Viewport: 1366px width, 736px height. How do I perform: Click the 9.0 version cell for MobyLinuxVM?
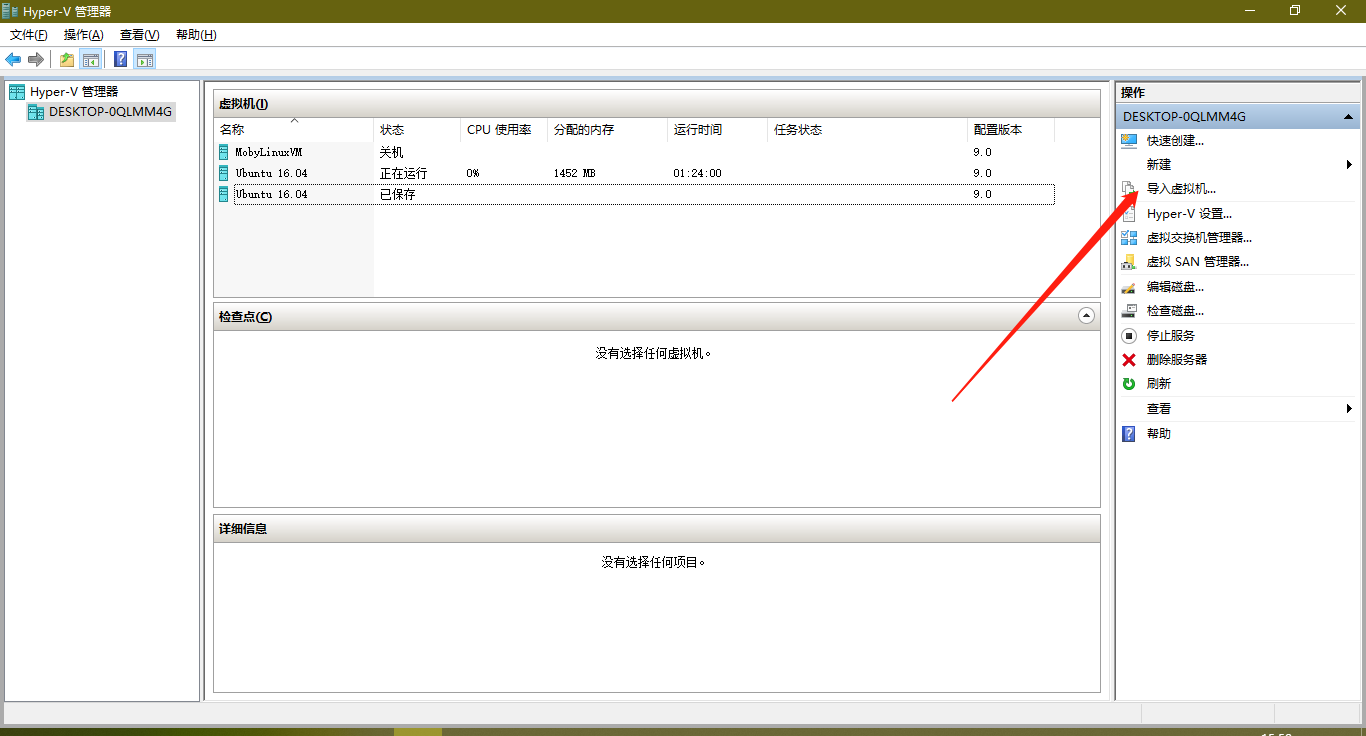[982, 153]
